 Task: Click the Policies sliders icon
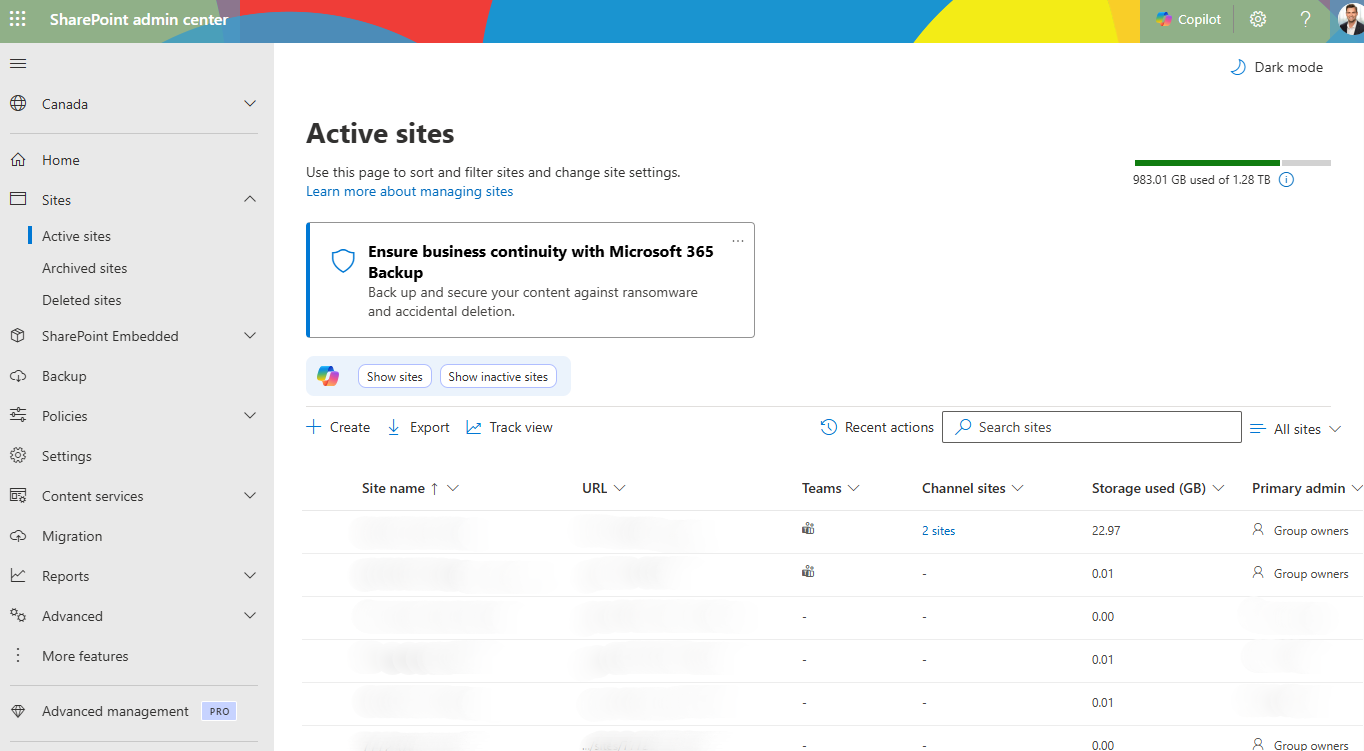click(18, 416)
